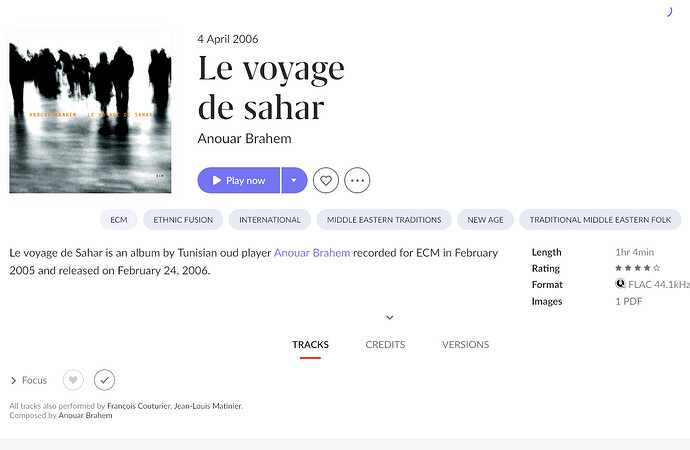
Task: Select the ECM genre tag
Action: pos(119,220)
